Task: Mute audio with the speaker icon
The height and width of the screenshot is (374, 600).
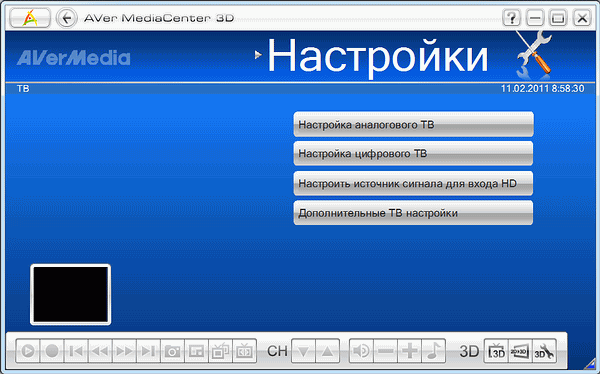Action: click(361, 351)
